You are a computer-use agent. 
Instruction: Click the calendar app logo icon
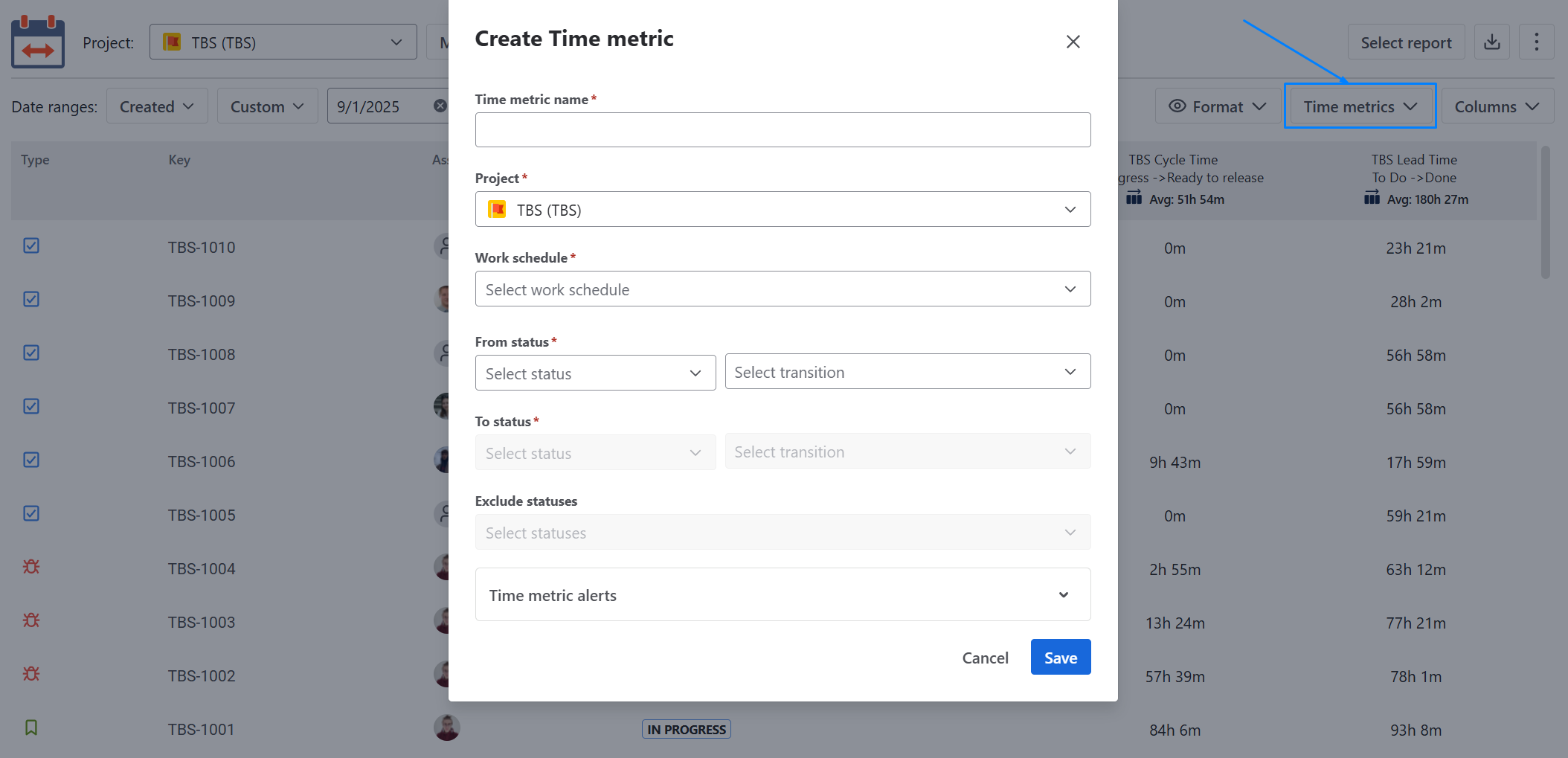point(38,42)
